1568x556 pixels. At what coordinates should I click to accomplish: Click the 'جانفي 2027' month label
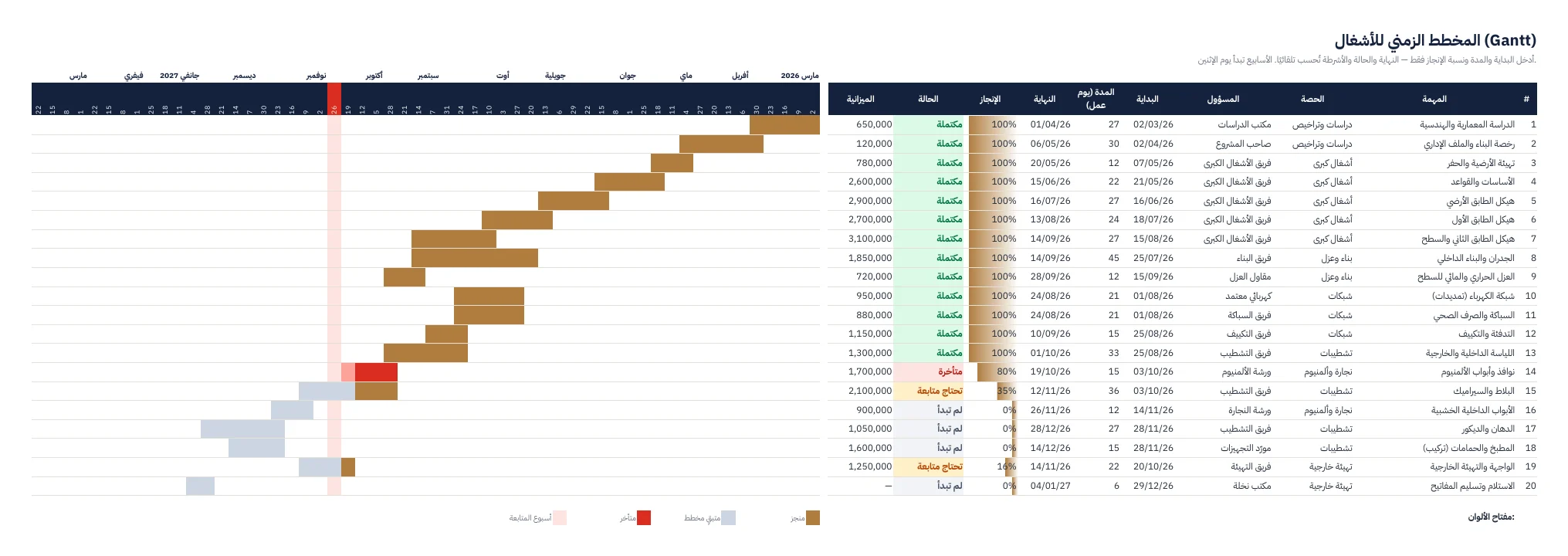(180, 76)
